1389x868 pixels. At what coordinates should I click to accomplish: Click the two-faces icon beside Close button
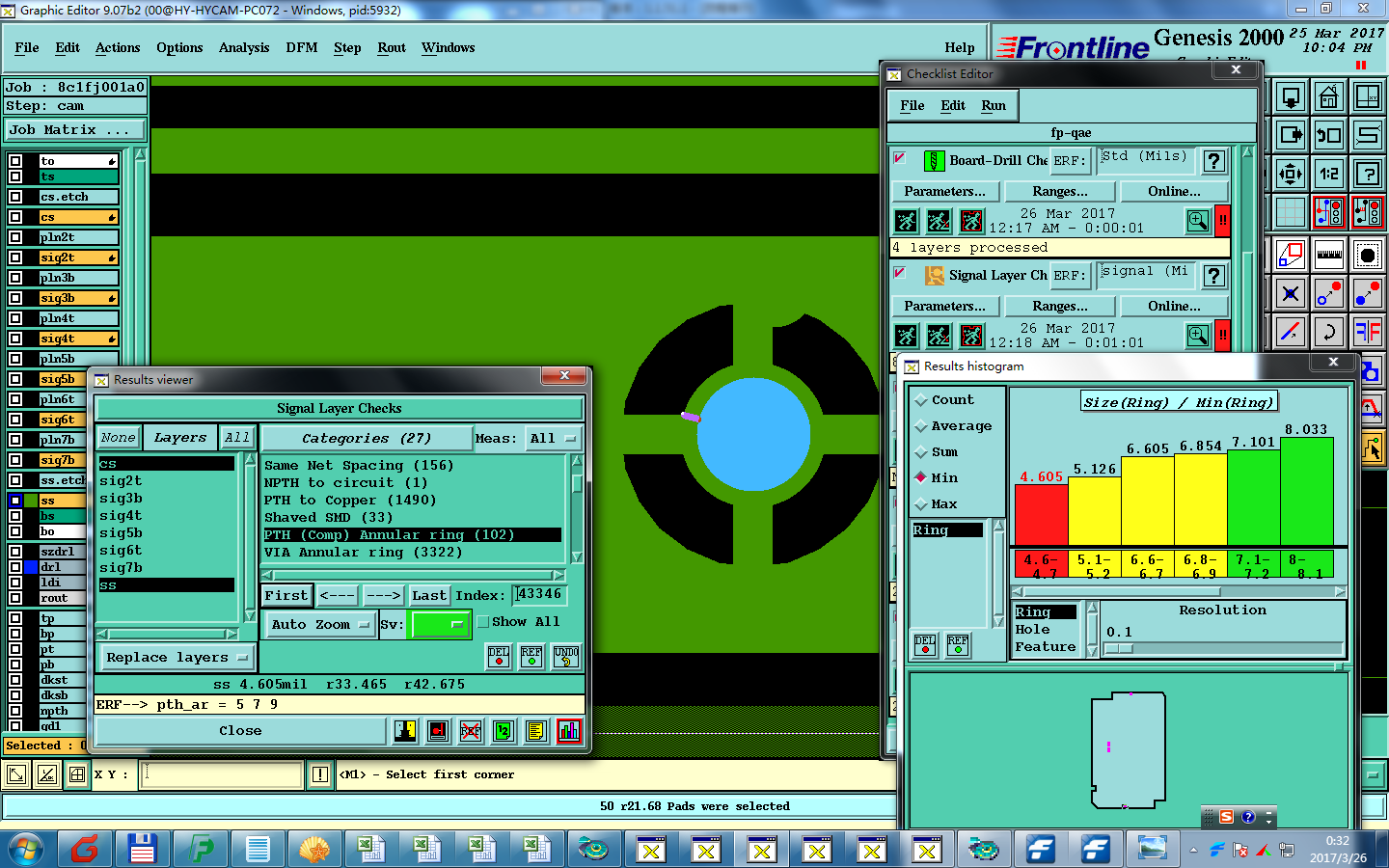(405, 731)
